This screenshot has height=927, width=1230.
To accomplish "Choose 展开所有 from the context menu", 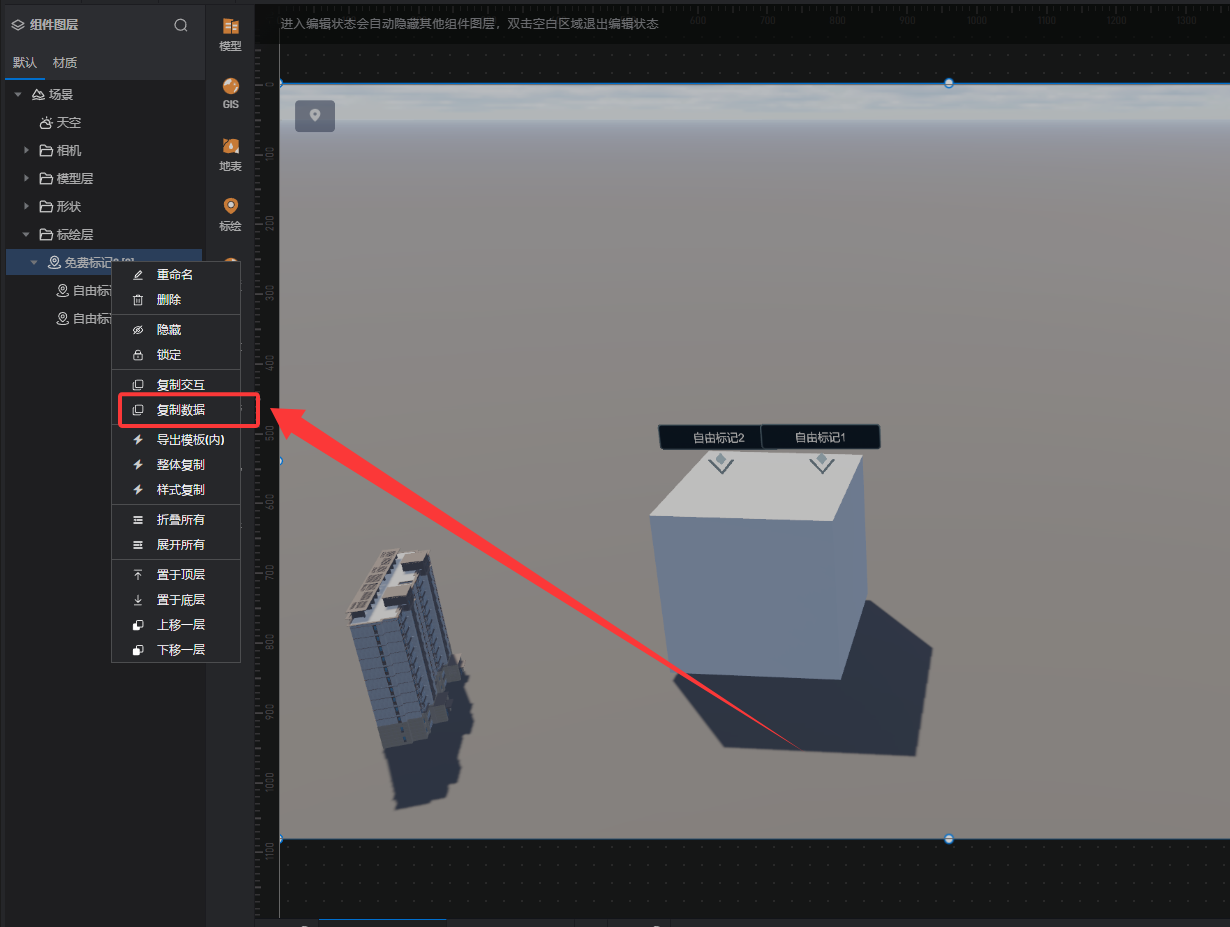I will [x=176, y=544].
